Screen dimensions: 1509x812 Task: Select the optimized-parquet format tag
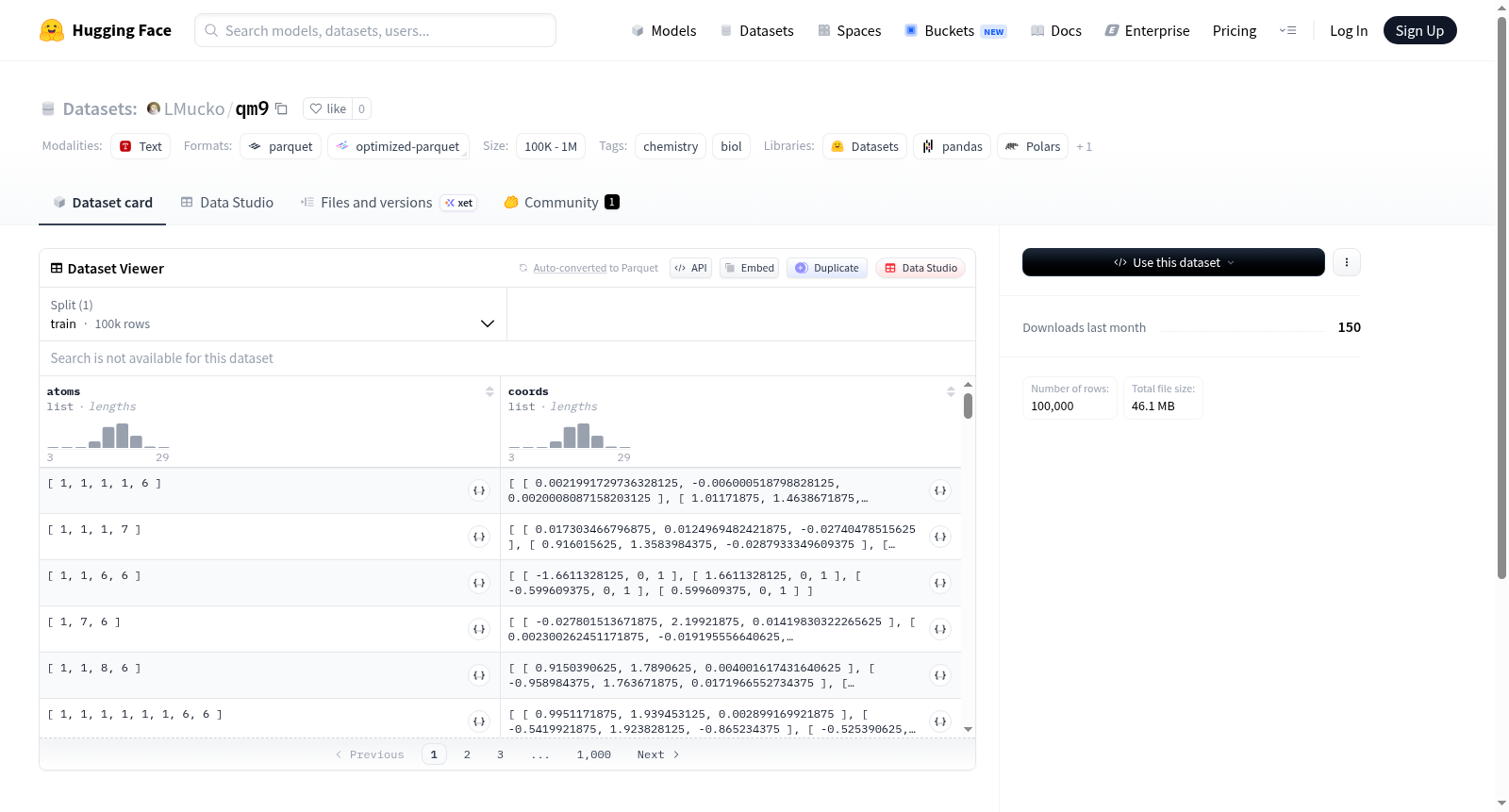(x=398, y=146)
